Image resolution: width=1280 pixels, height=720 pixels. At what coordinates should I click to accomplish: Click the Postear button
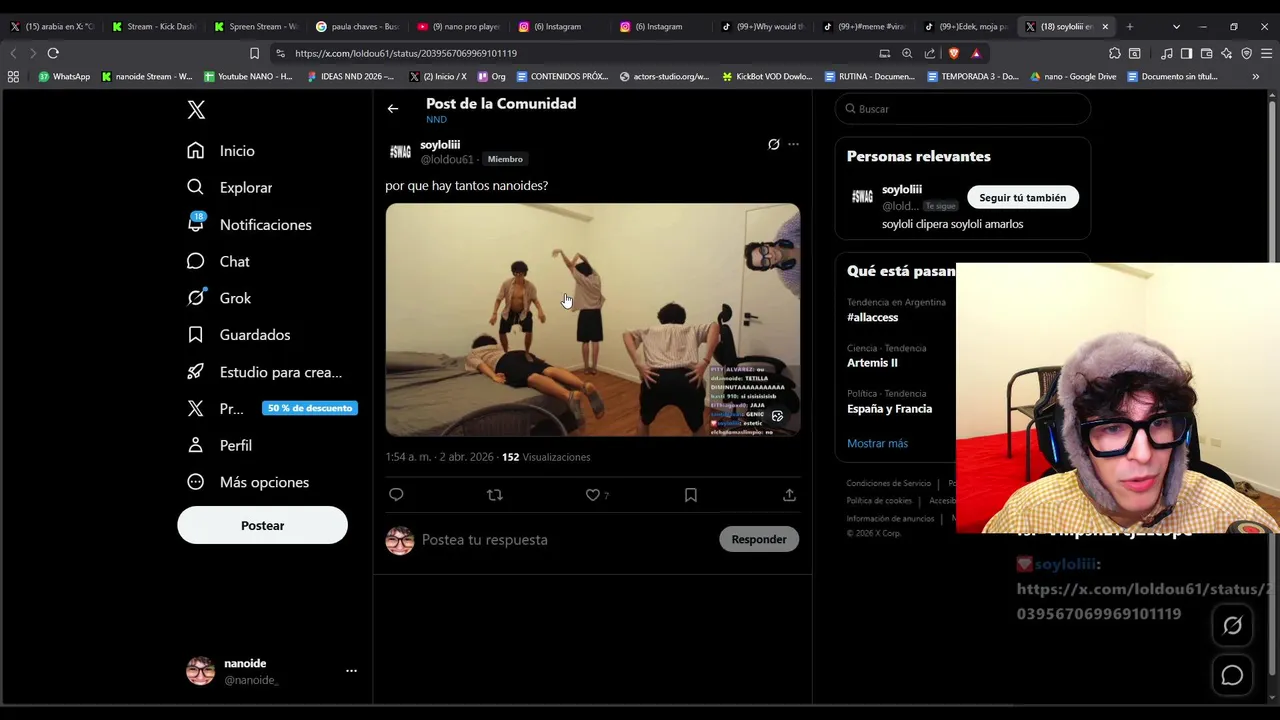[262, 526]
